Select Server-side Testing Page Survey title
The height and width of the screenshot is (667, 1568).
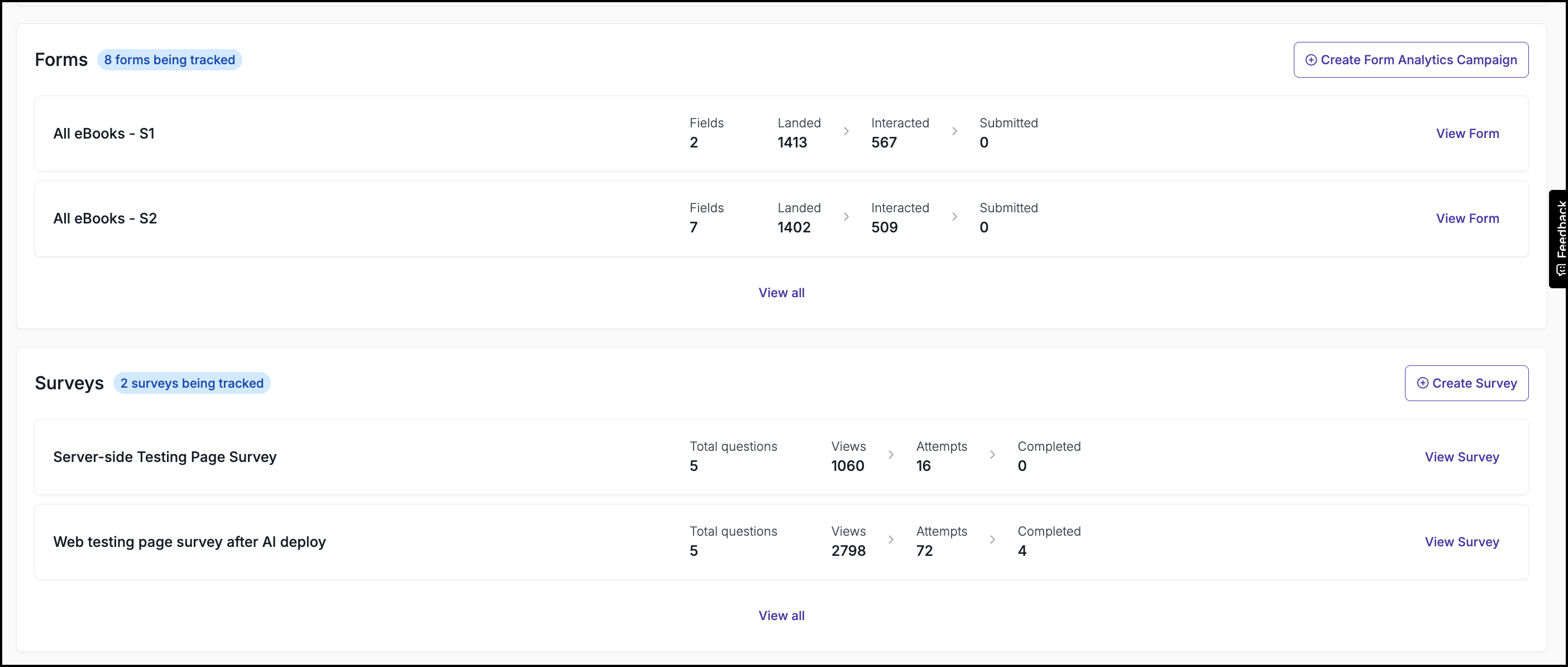[165, 457]
